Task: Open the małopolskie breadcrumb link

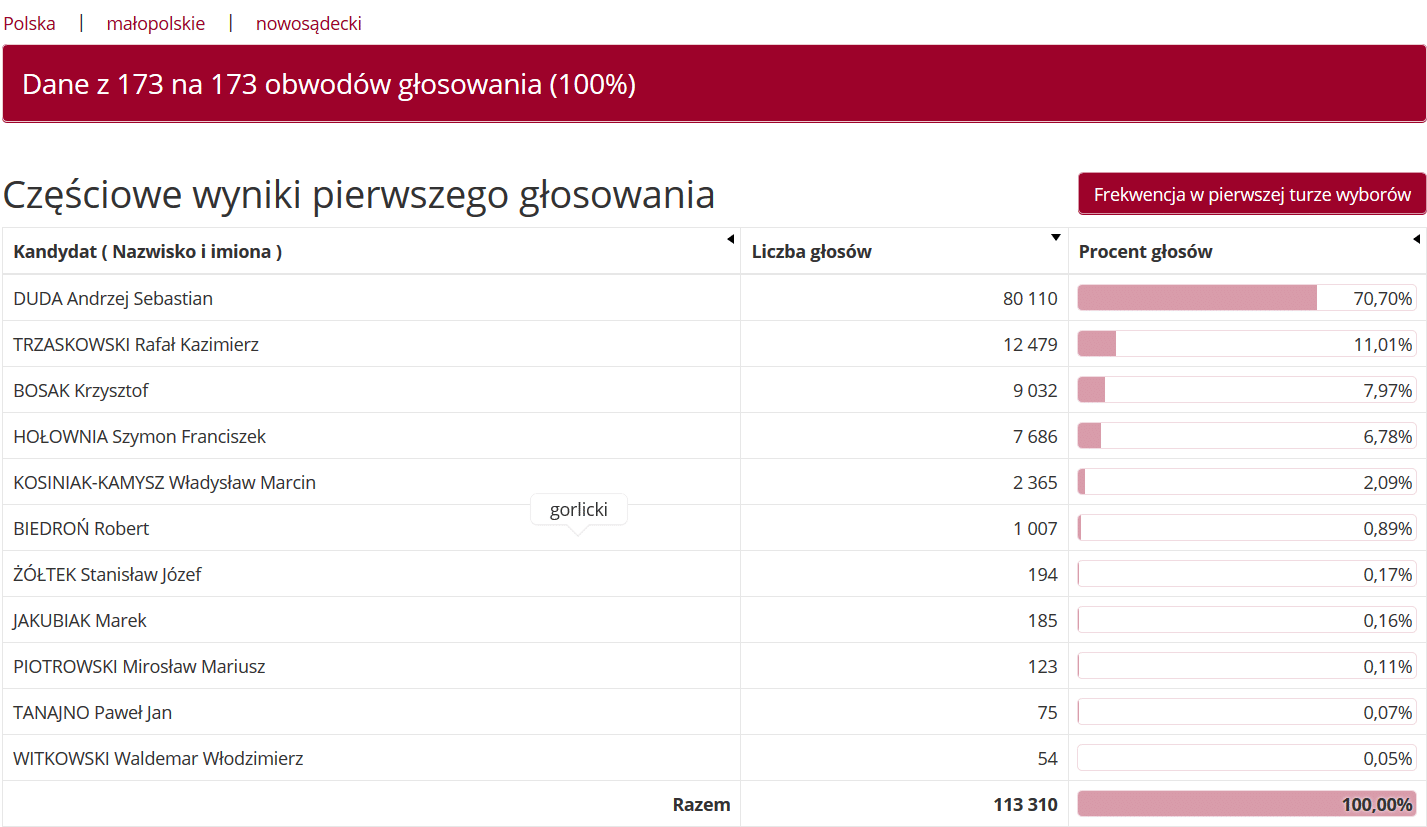Action: click(x=156, y=24)
